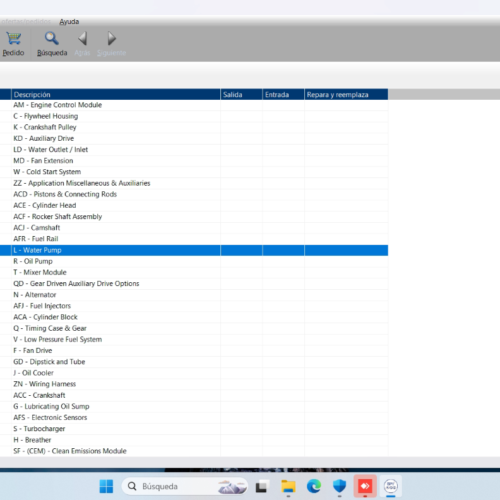Open the Ayuda menu
The width and height of the screenshot is (500, 500).
tap(69, 22)
